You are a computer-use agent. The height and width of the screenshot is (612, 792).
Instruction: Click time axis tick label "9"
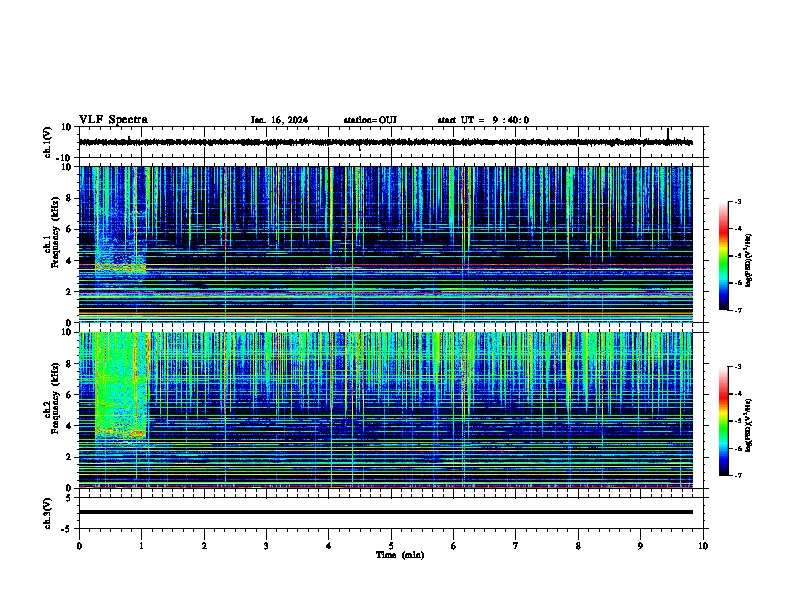(640, 546)
